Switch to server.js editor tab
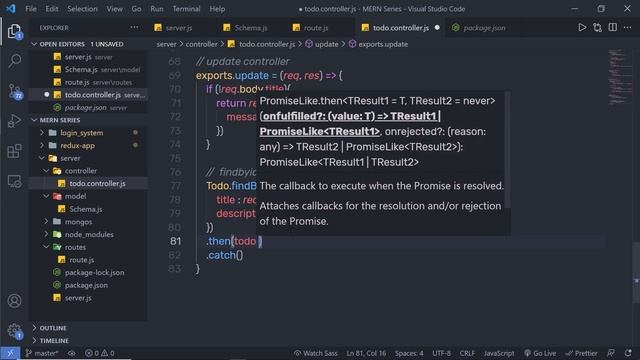The image size is (640, 360). [179, 28]
